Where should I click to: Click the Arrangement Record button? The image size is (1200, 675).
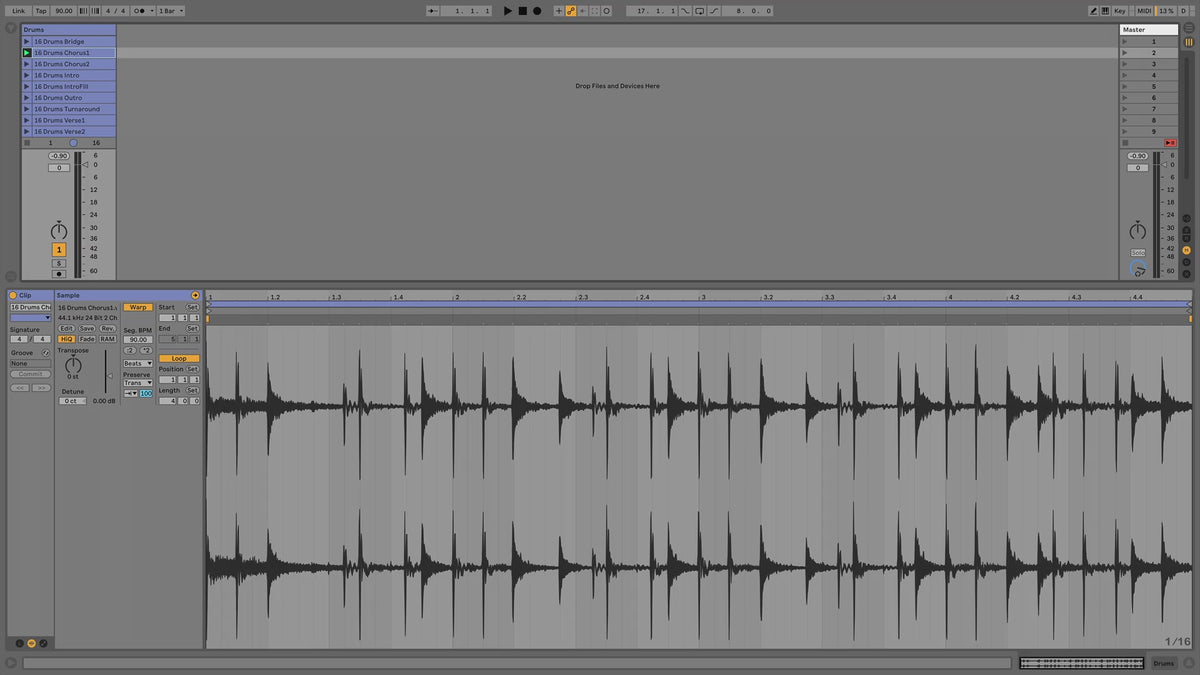click(x=537, y=11)
